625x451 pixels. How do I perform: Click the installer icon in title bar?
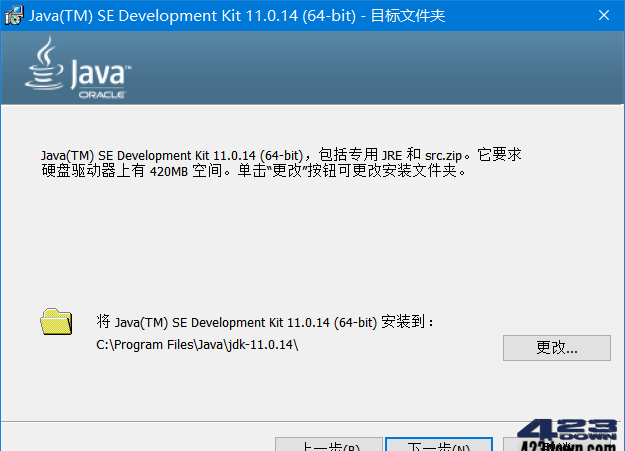tap(14, 16)
